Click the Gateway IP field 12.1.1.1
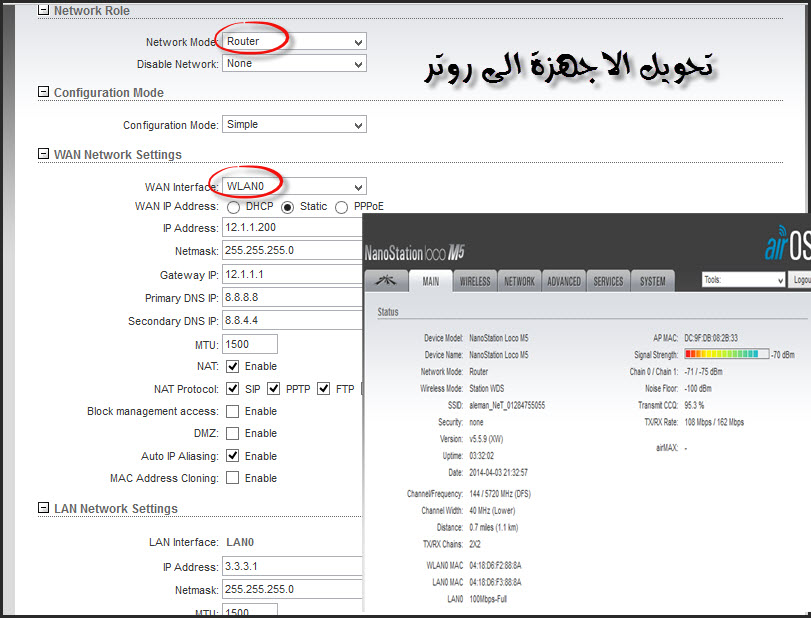This screenshot has height=618, width=811. click(292, 274)
